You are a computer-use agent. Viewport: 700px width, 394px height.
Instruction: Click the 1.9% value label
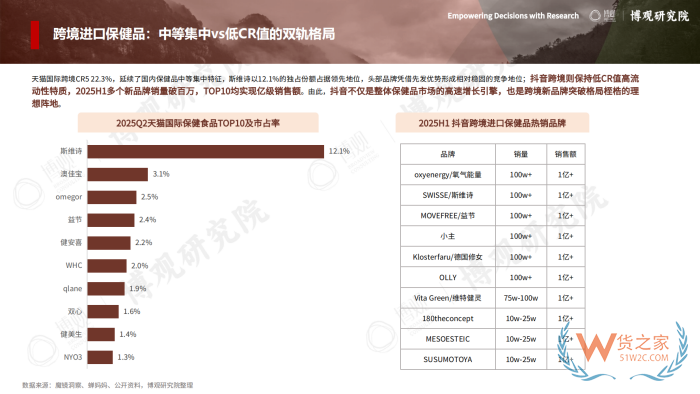[x=138, y=289]
